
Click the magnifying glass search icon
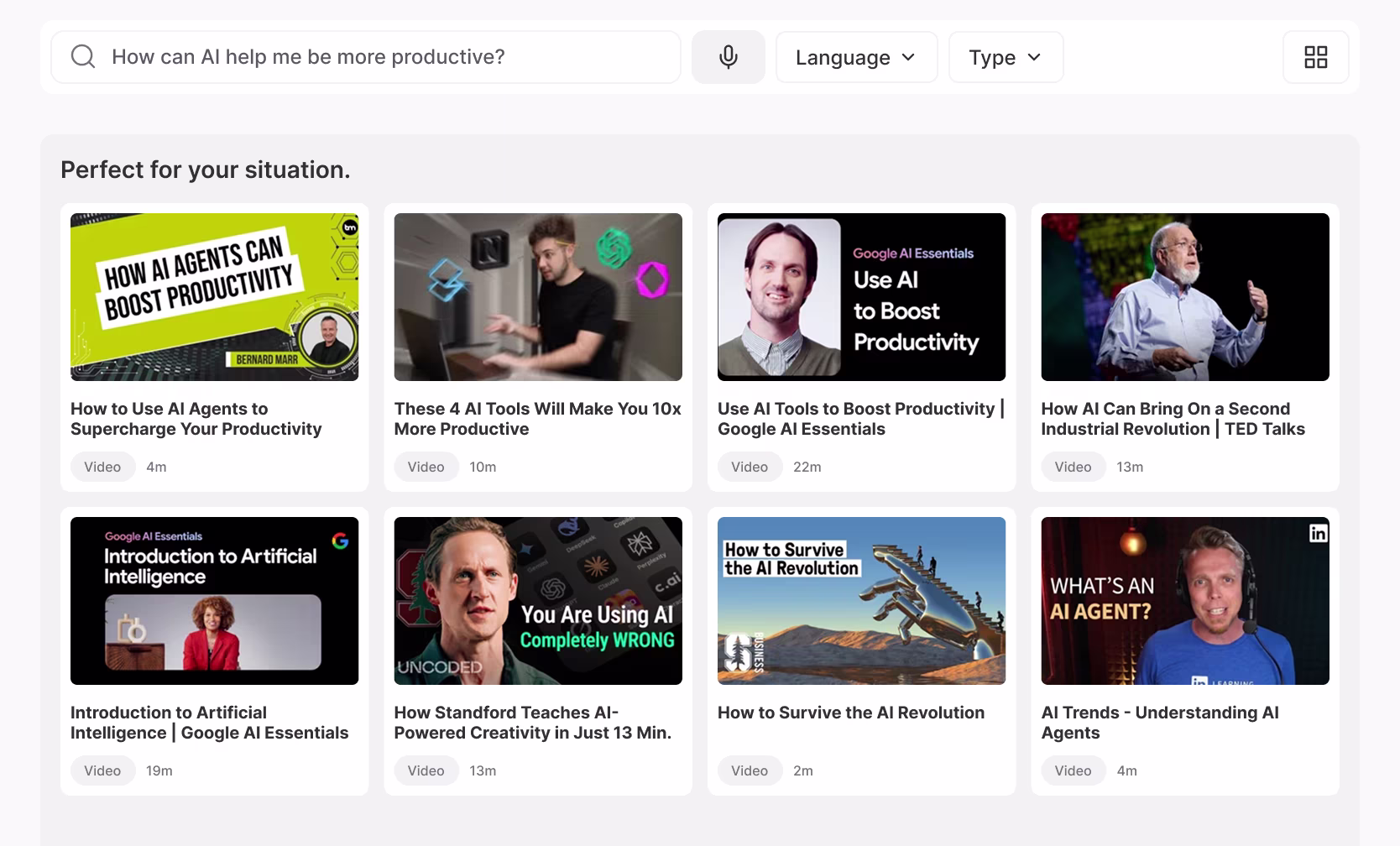pos(83,57)
